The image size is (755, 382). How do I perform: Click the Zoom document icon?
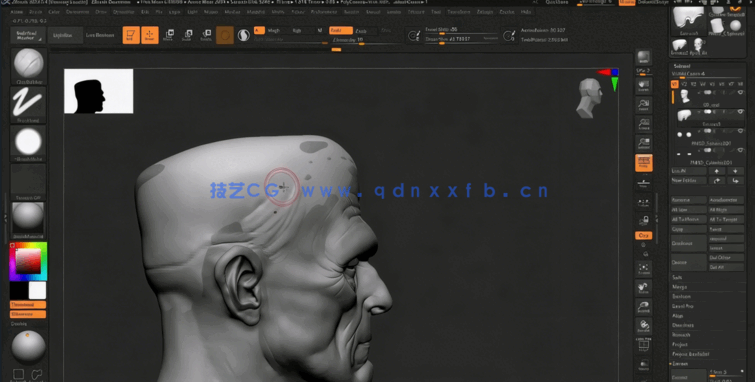(644, 105)
